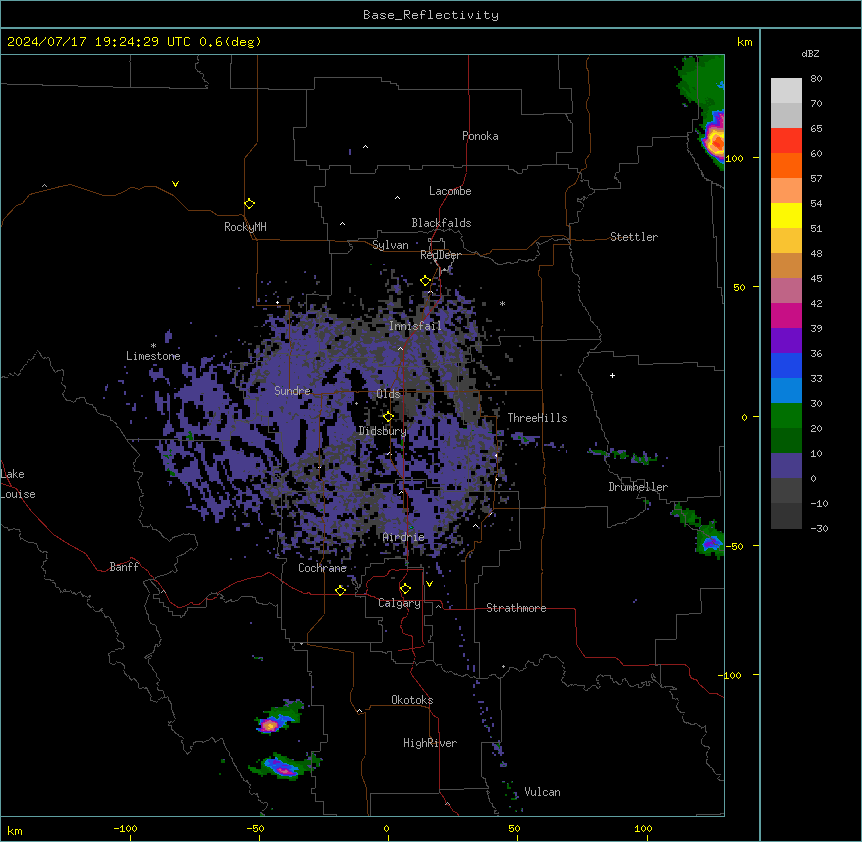Click the Base_Reflectivity title

[431, 15]
